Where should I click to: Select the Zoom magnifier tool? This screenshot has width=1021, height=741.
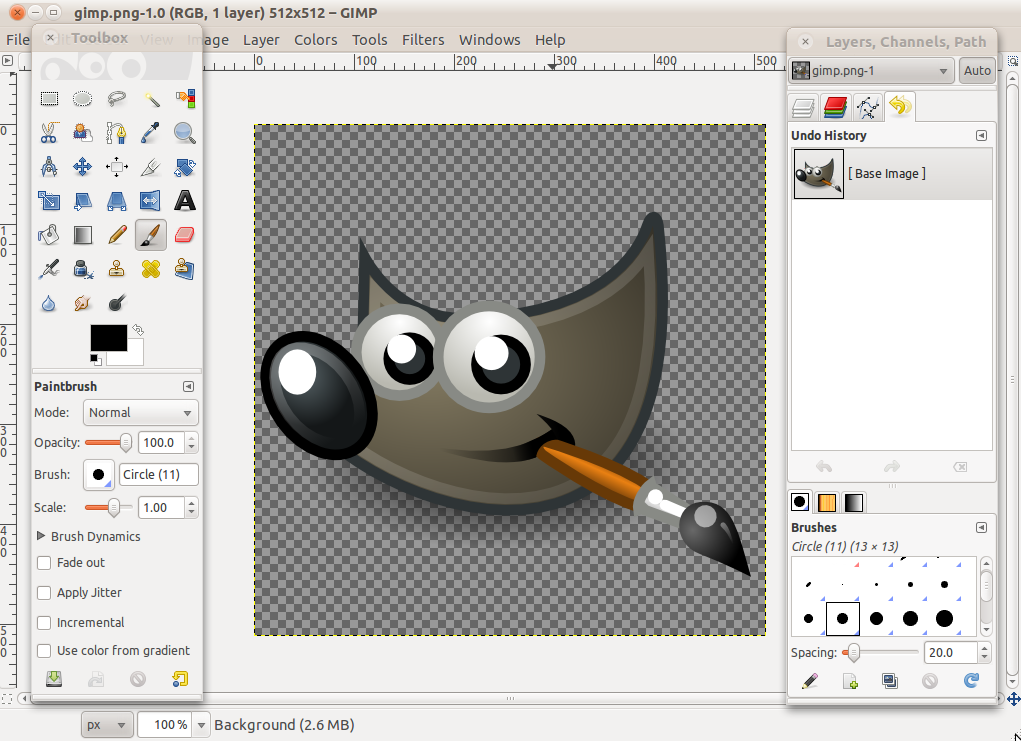coord(185,132)
